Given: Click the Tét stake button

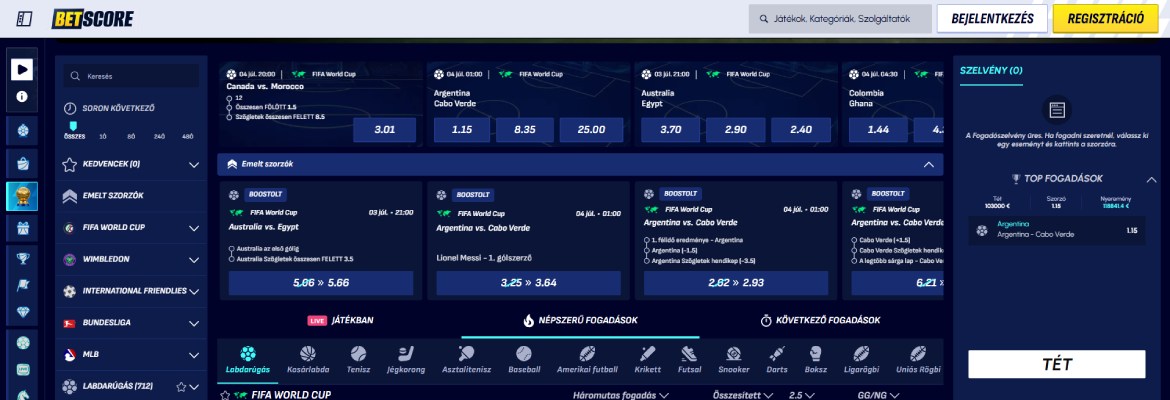Looking at the screenshot, I should click(x=1057, y=364).
